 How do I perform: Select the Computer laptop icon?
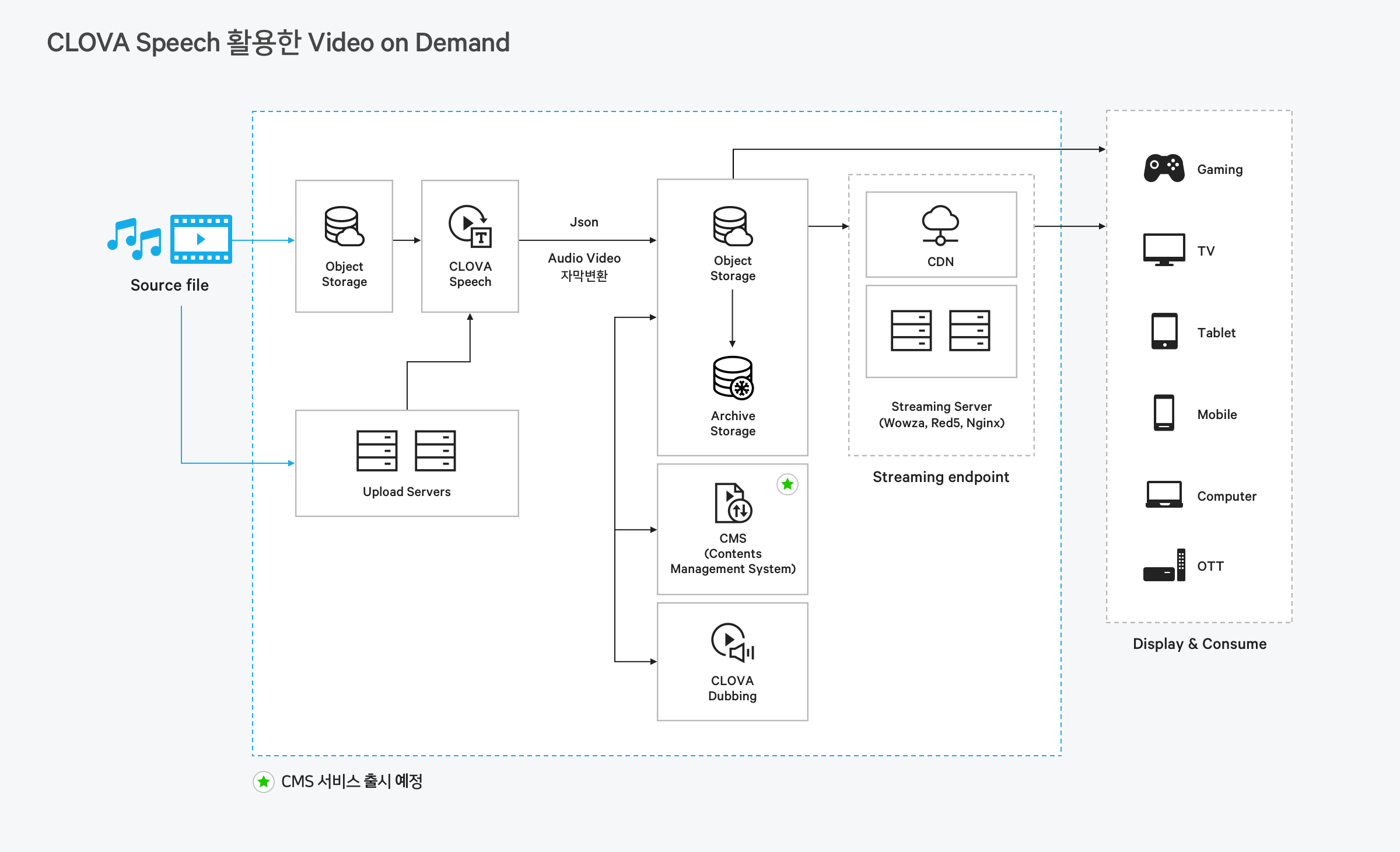coord(1164,495)
